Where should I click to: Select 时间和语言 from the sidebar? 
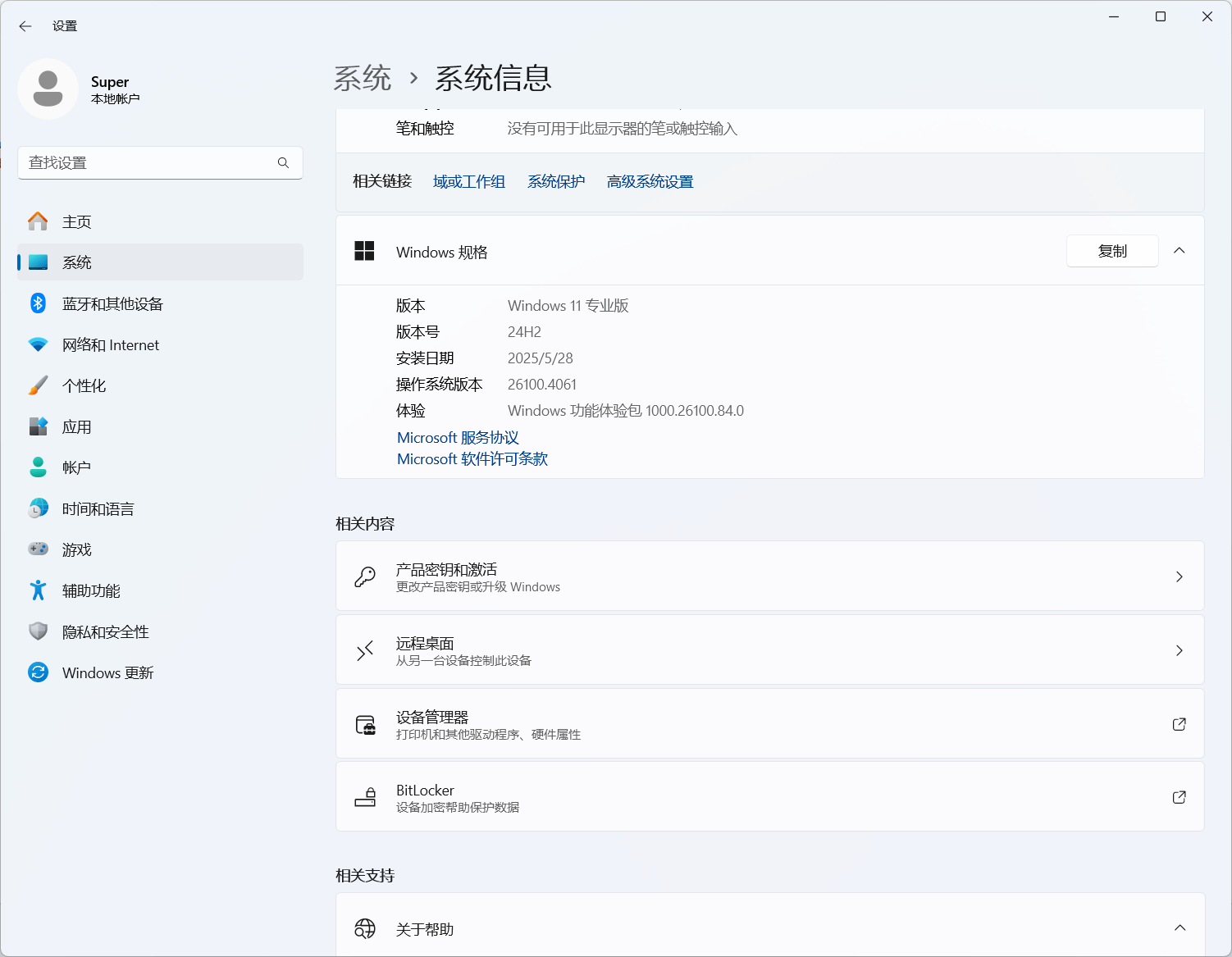38,508
